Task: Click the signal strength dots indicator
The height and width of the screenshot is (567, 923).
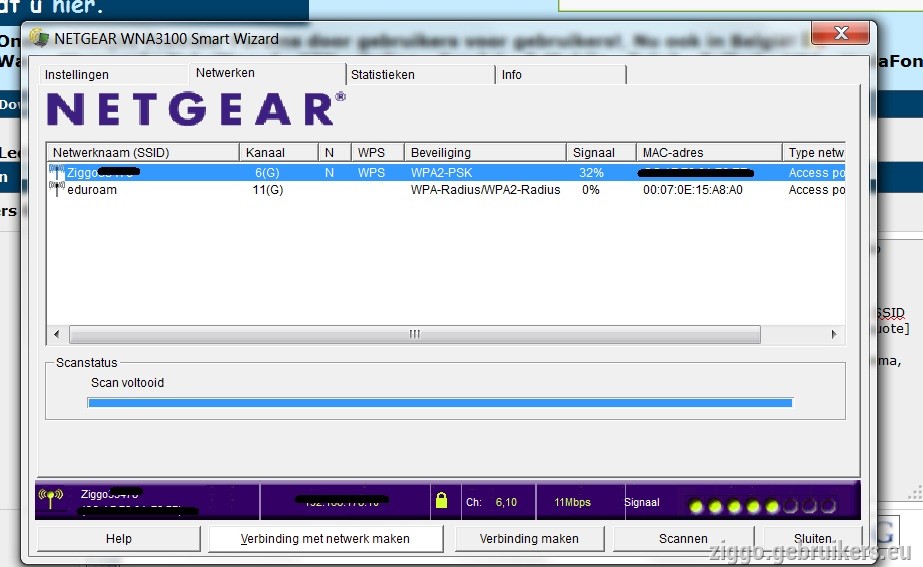Action: click(762, 505)
